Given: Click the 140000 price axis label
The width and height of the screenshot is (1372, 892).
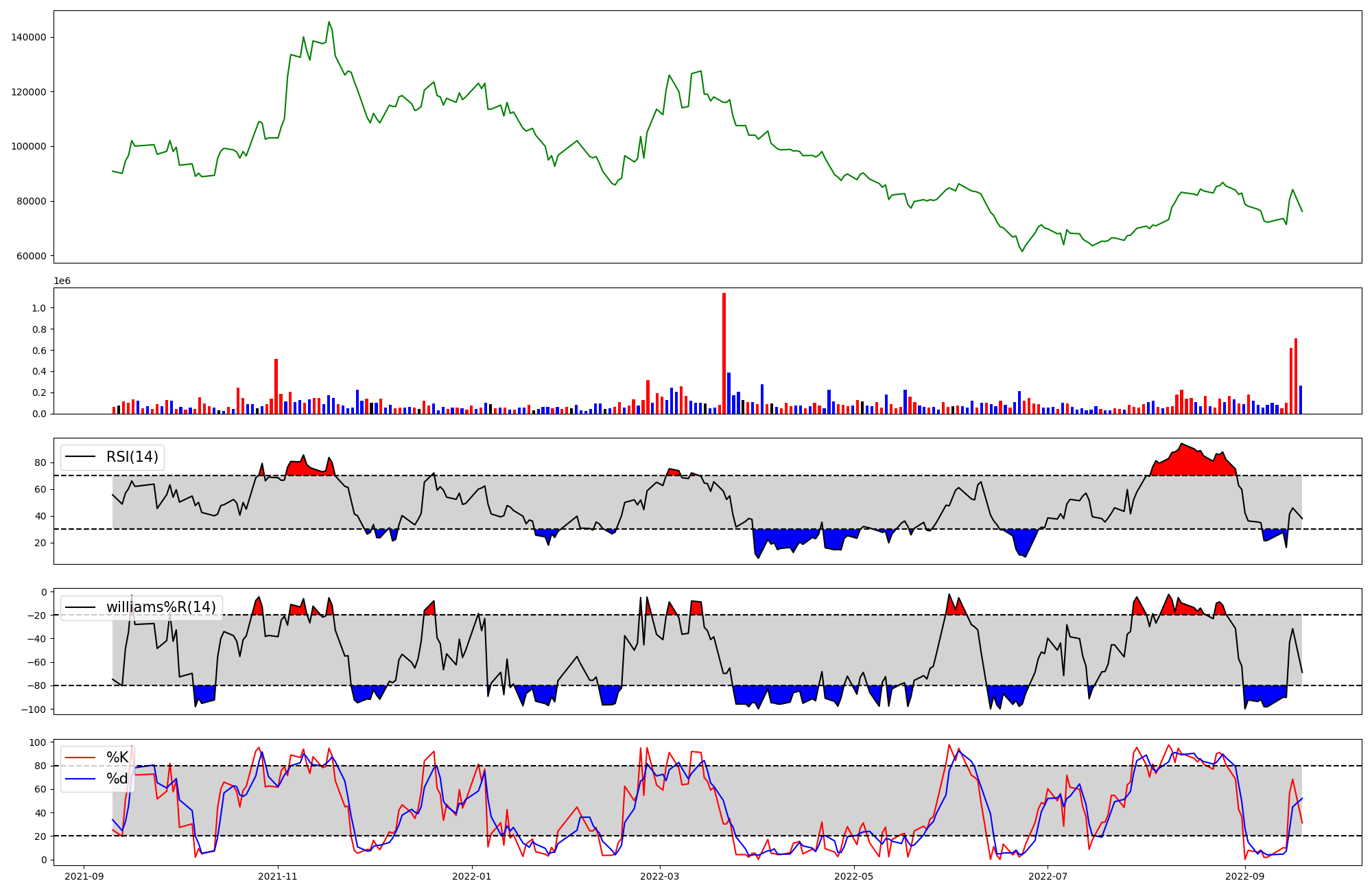Looking at the screenshot, I should [29, 37].
